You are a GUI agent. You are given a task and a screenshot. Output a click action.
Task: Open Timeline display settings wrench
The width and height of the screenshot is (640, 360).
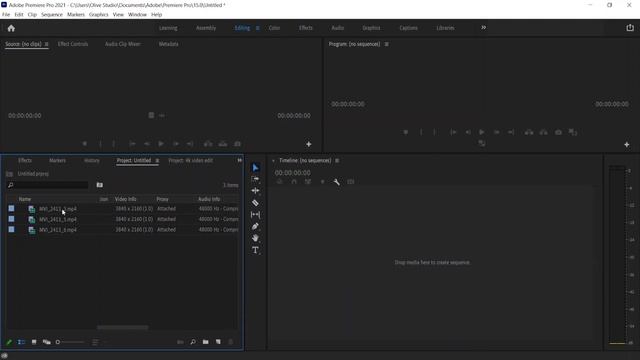(336, 182)
